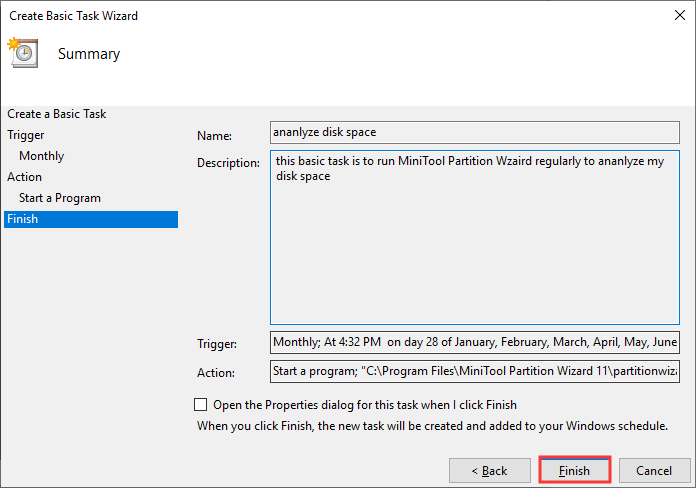Click the Trigger summary field
696x488 pixels.
[475, 342]
